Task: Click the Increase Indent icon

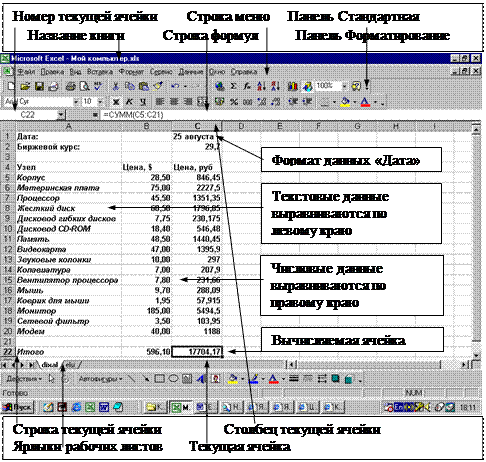Action: click(307, 102)
